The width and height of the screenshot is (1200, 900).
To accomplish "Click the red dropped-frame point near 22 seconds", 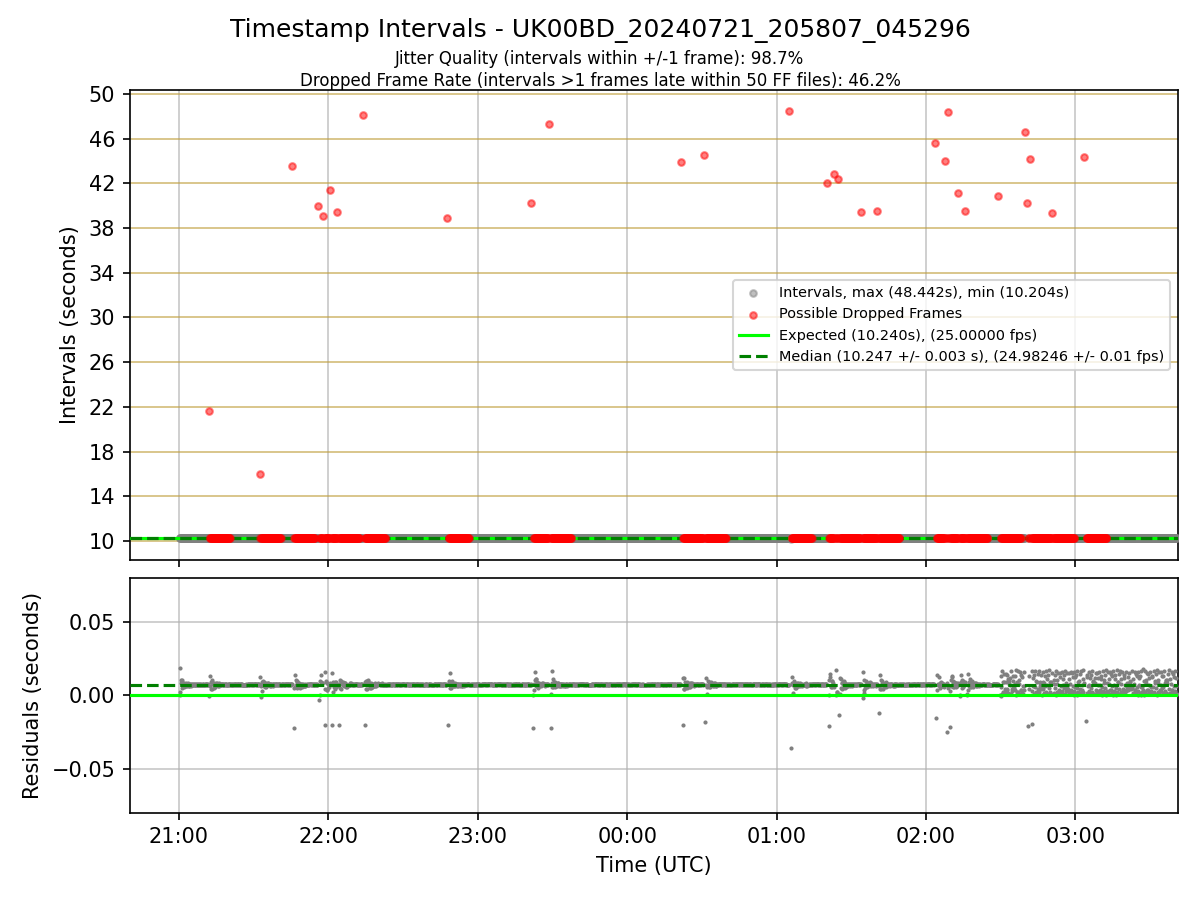I will (209, 411).
